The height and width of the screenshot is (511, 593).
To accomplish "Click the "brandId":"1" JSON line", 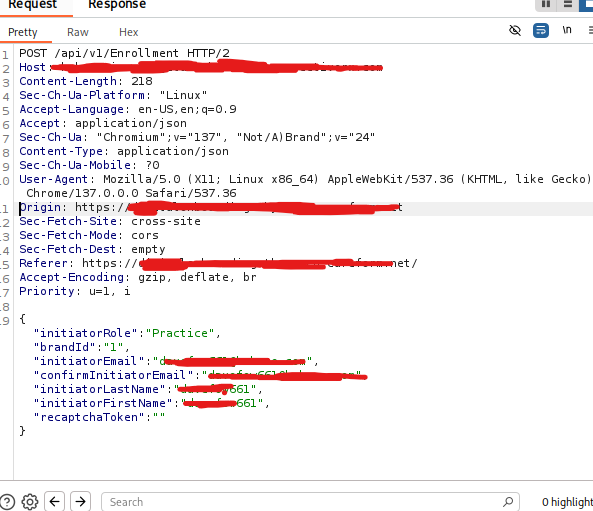I will [82, 347].
